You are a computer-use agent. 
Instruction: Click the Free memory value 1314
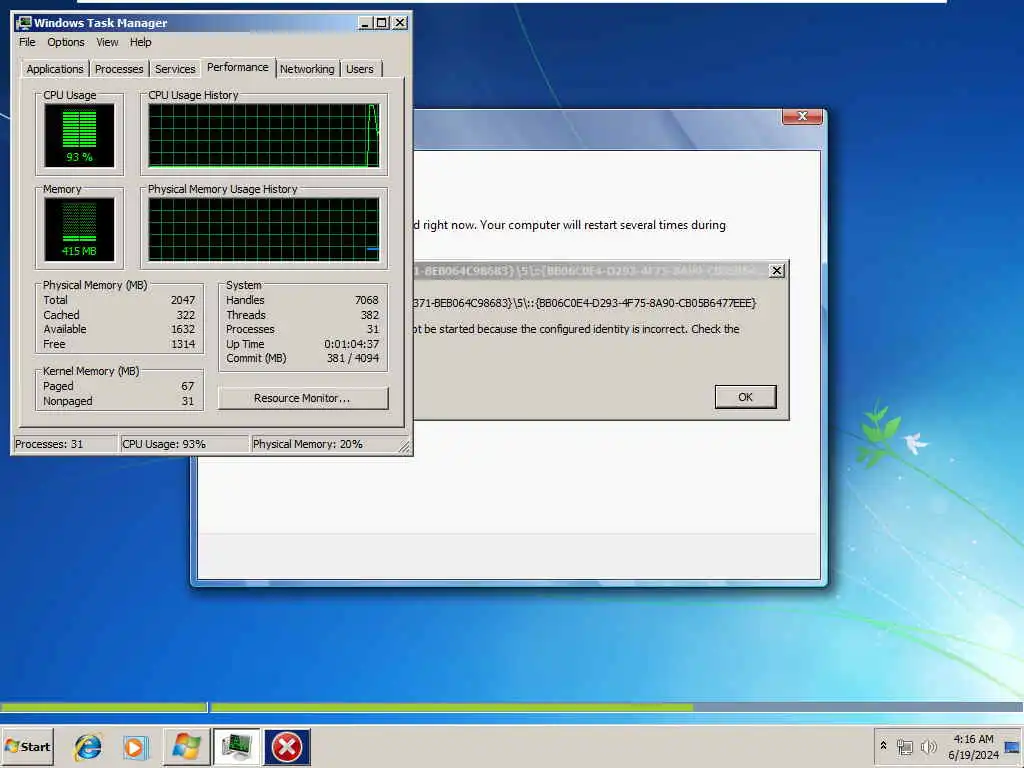point(183,344)
